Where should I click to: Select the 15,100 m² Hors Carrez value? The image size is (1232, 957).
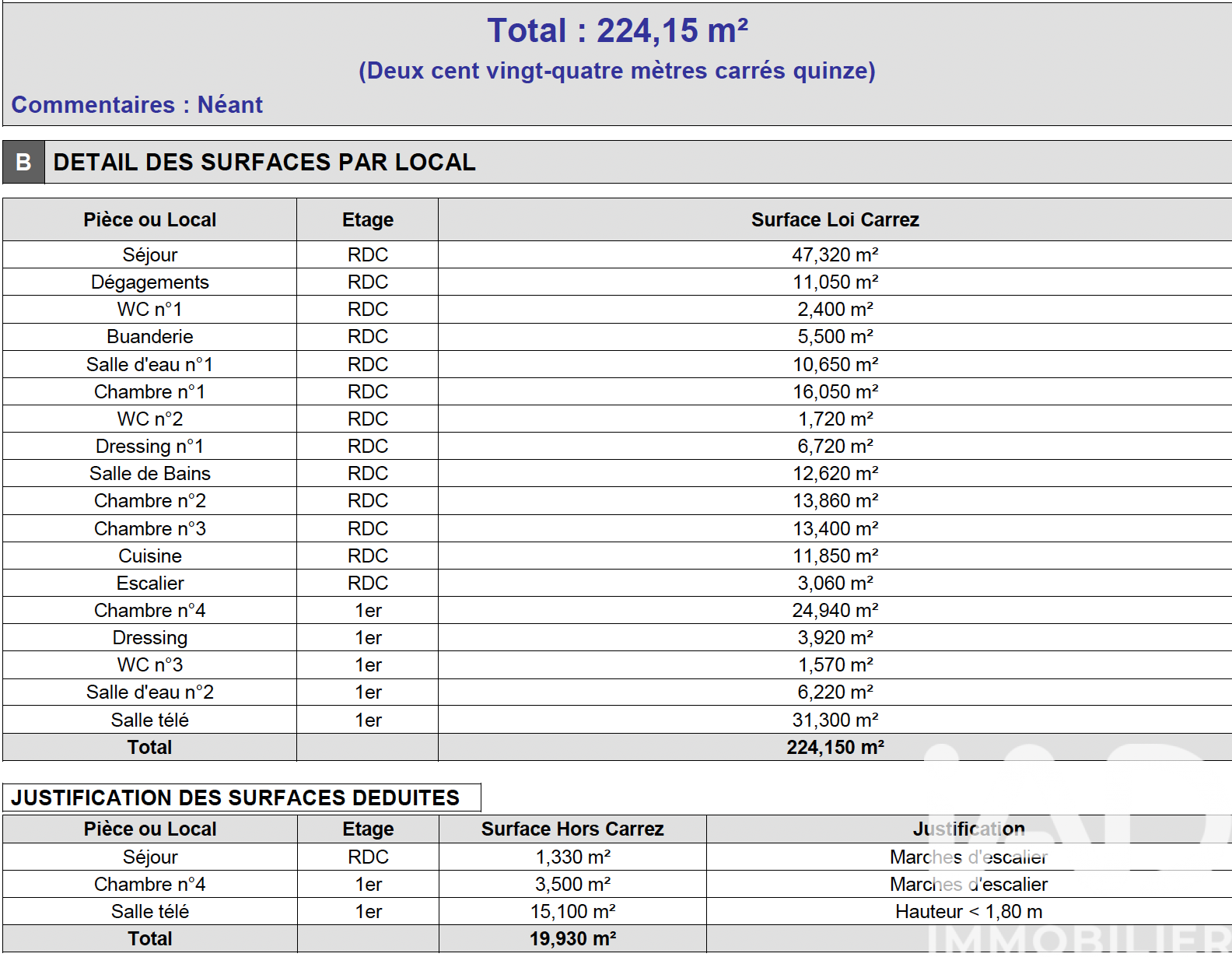[x=572, y=912]
